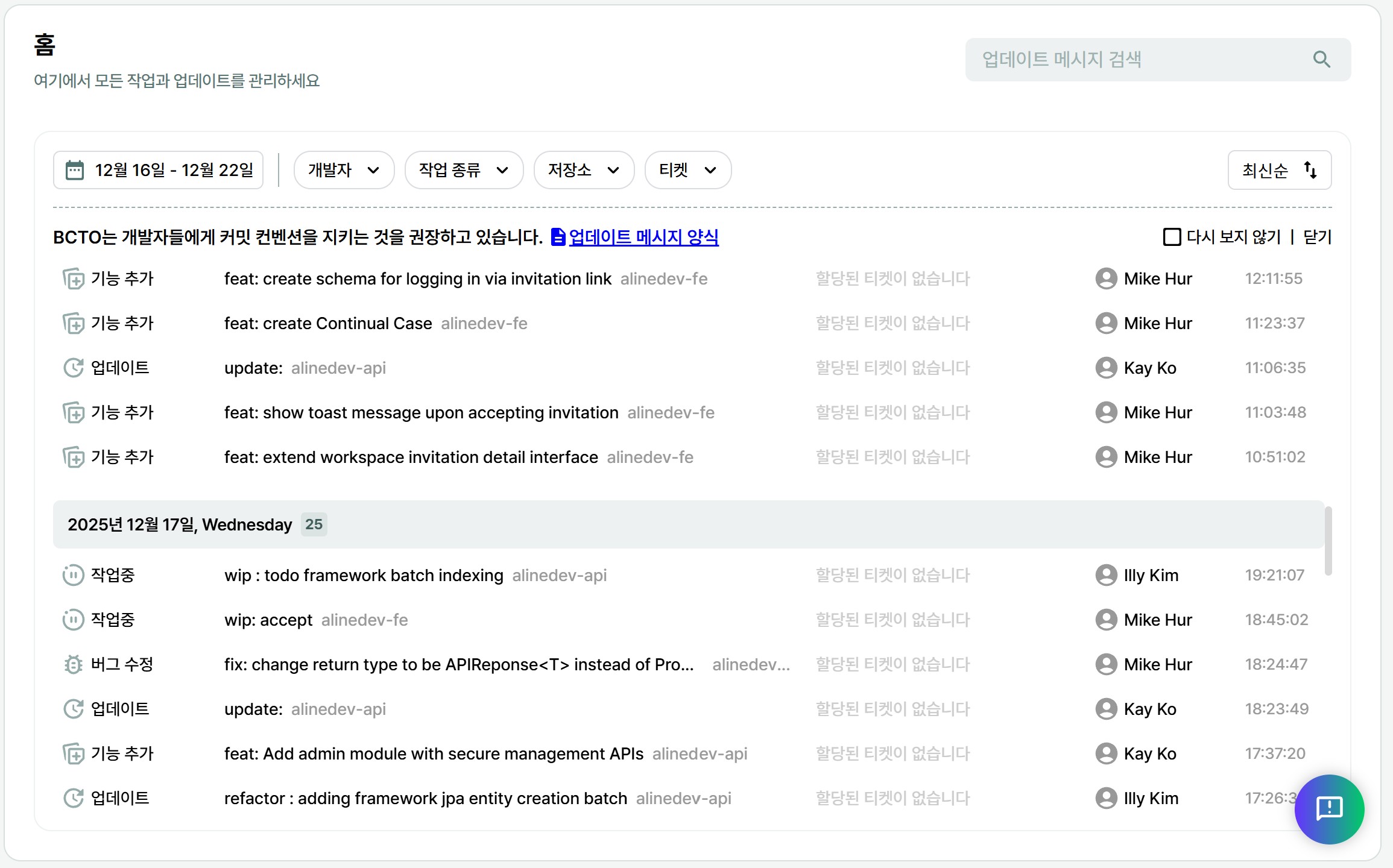Click Mike Hur's avatar on 12:11:55 commit
This screenshot has height=868, width=1393.
(1106, 278)
